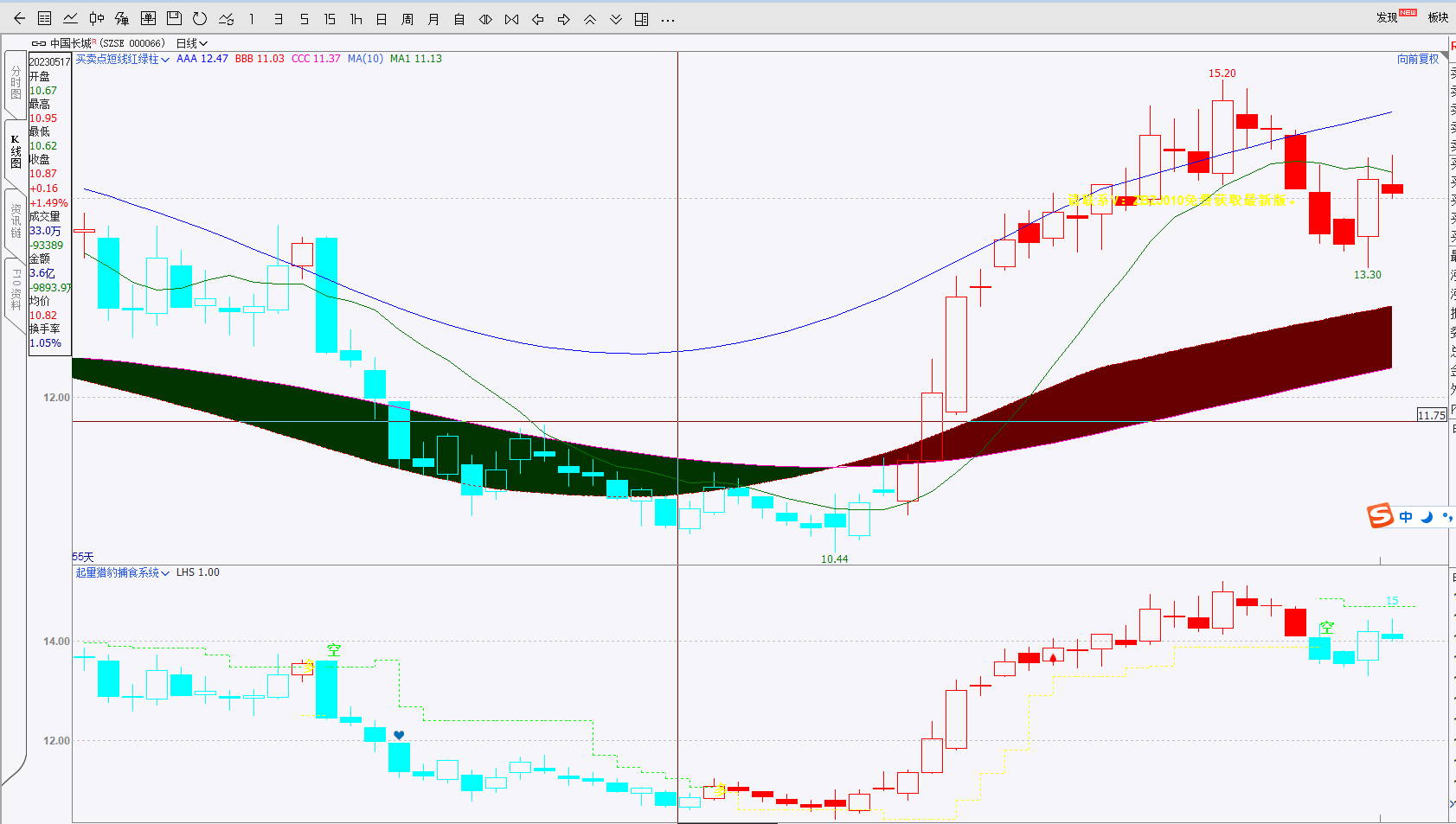Click the blue heart signal marker
1456x824 pixels.
tap(399, 736)
